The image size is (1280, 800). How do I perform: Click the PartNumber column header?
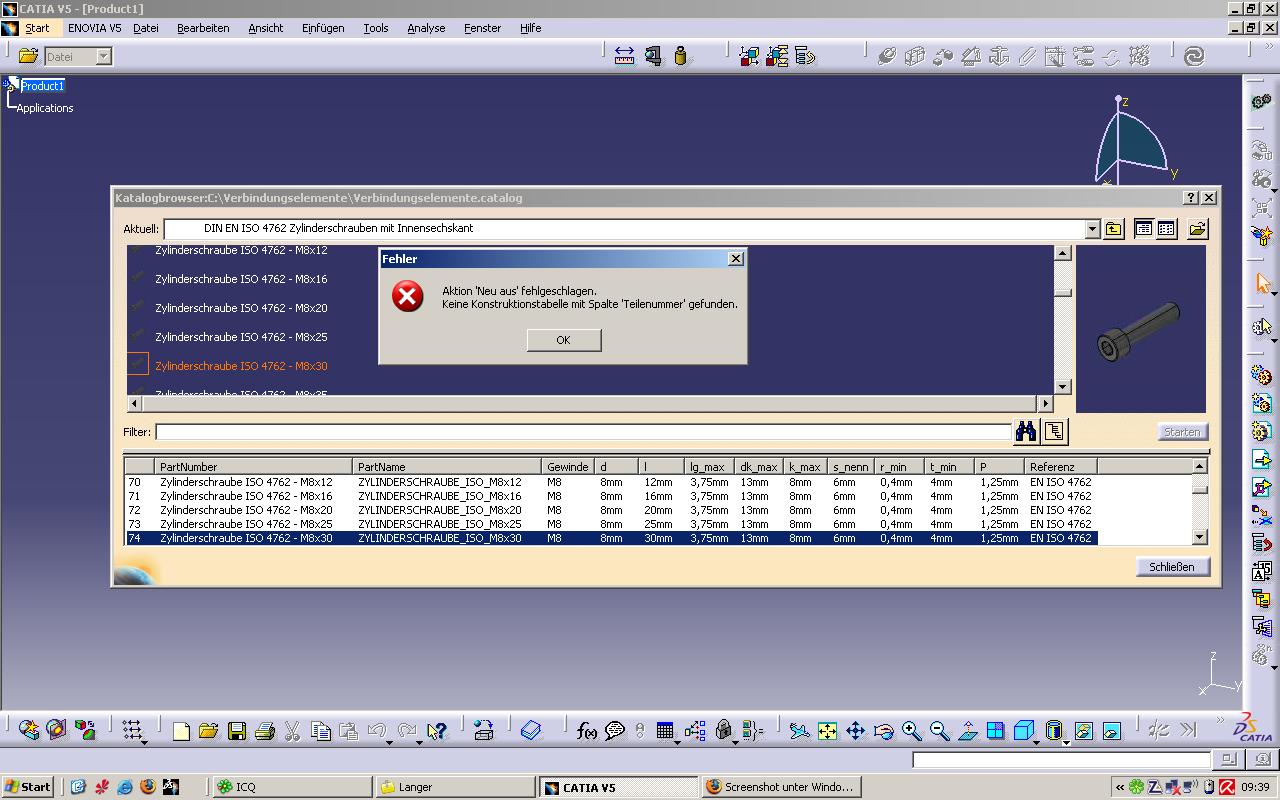pyautogui.click(x=254, y=467)
